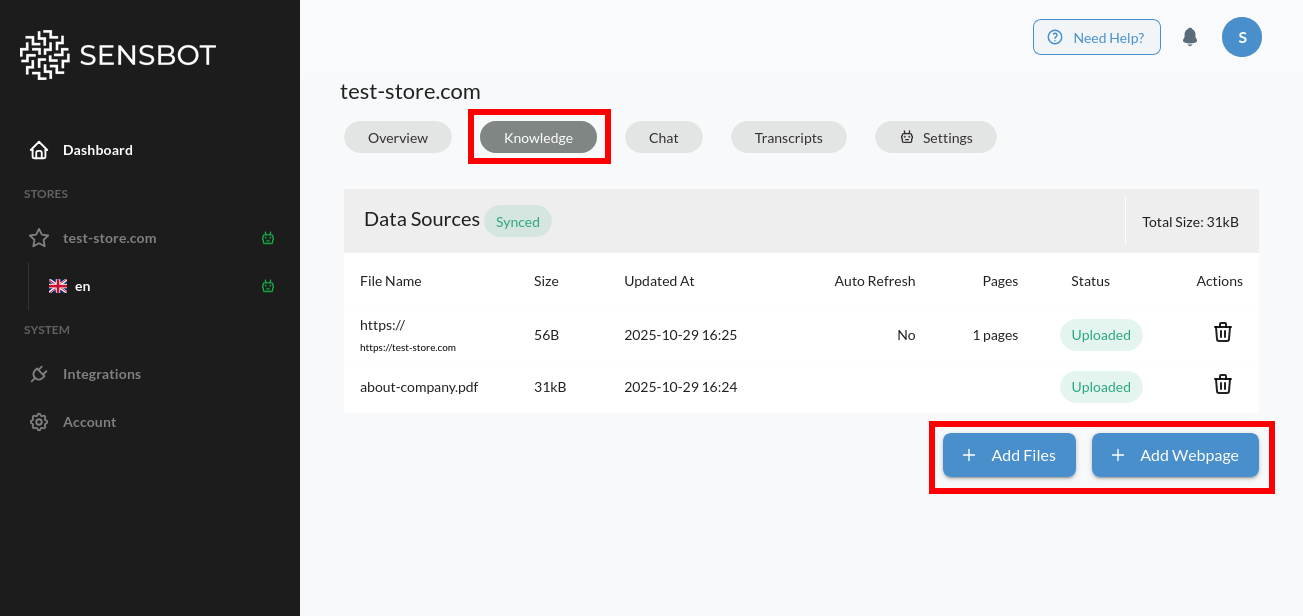Delete the https://test-store.com webpage source
Screen dimensions: 1303x616
[1222, 331]
